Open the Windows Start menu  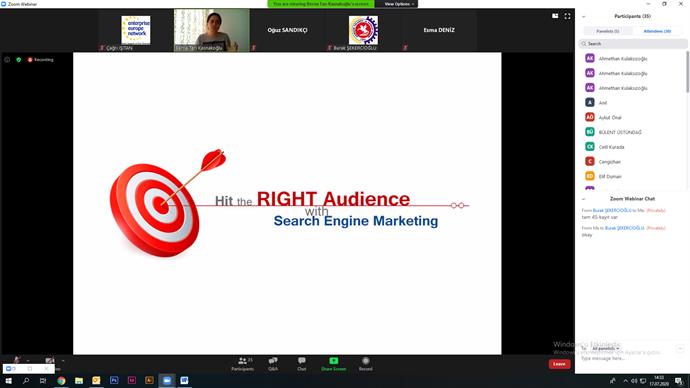tap(8, 381)
